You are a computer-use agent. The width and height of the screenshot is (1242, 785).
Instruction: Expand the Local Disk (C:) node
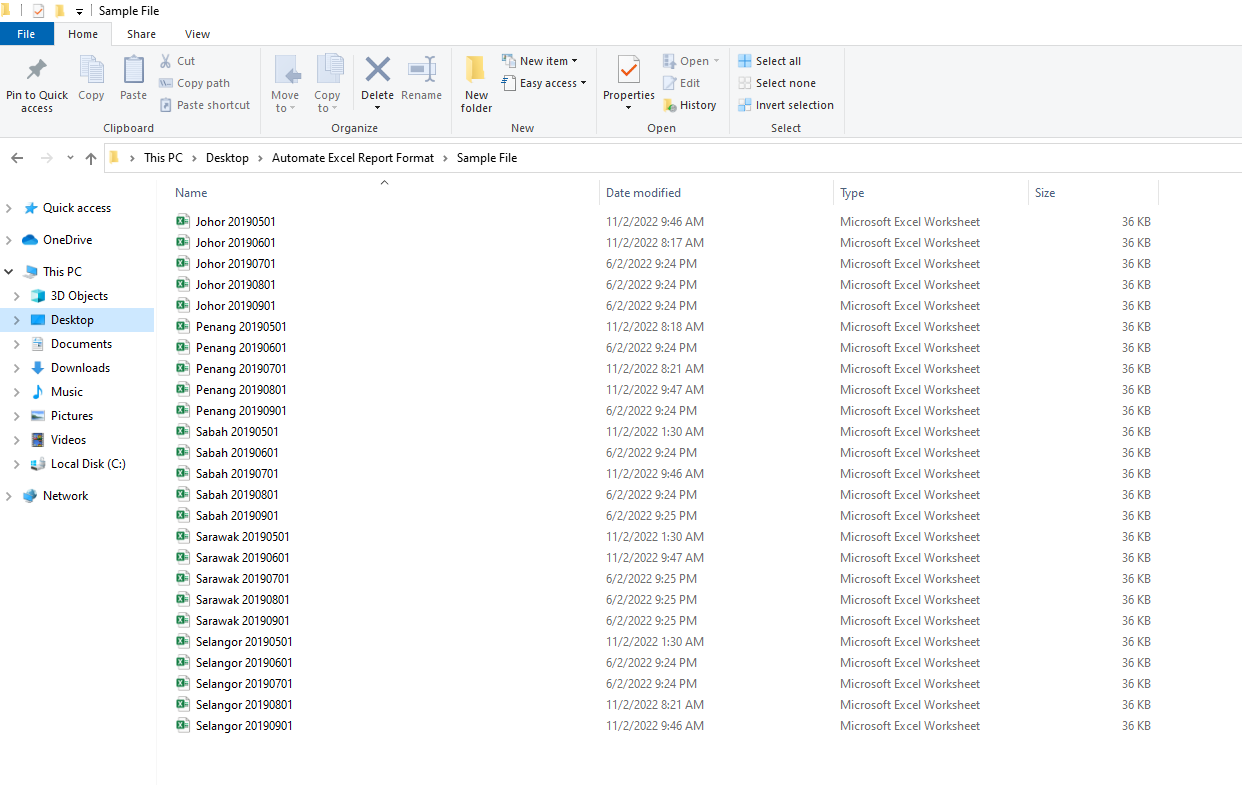pos(16,464)
